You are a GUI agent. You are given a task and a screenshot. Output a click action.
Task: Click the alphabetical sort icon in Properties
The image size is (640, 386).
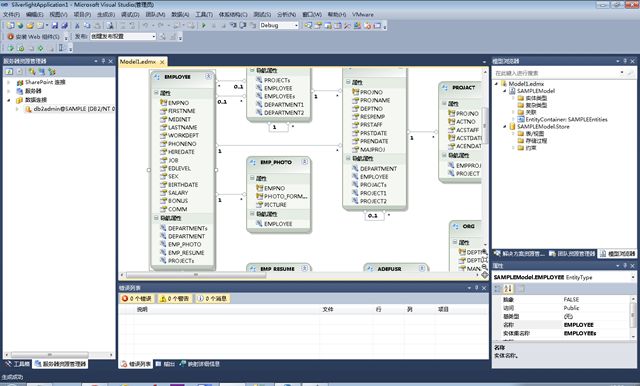tap(508, 289)
